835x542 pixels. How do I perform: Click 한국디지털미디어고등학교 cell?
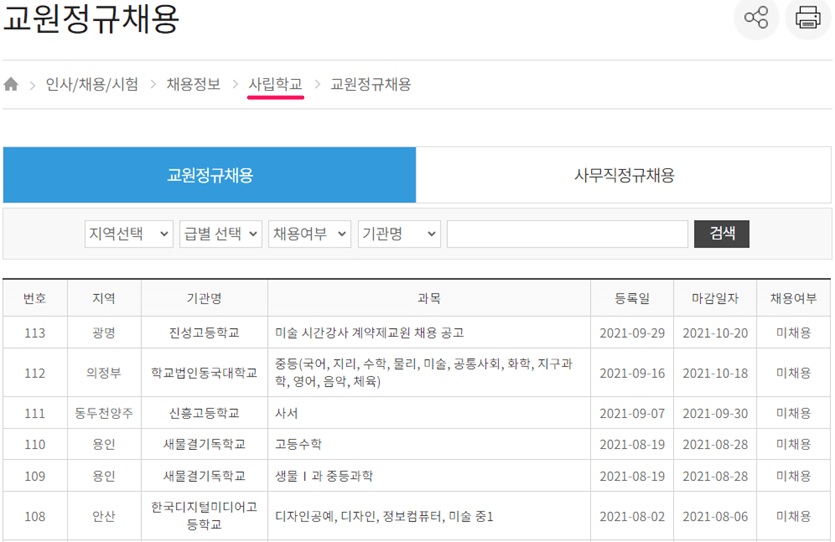click(x=204, y=516)
